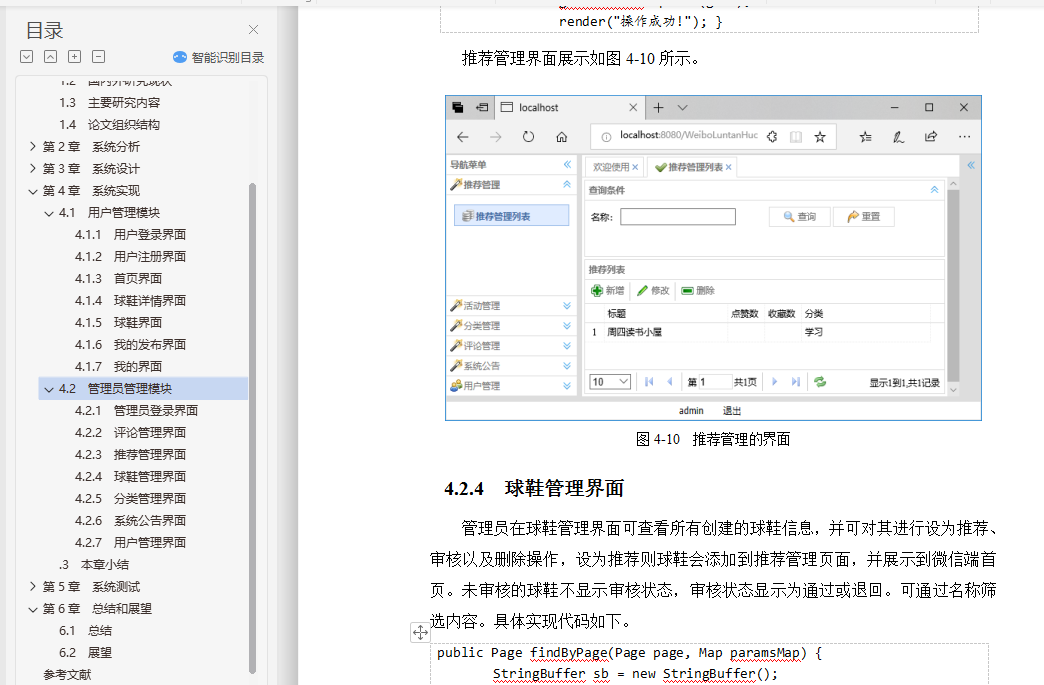Open 4.1.2 用户注册界面 heading
This screenshot has height=685, width=1044.
(x=130, y=256)
